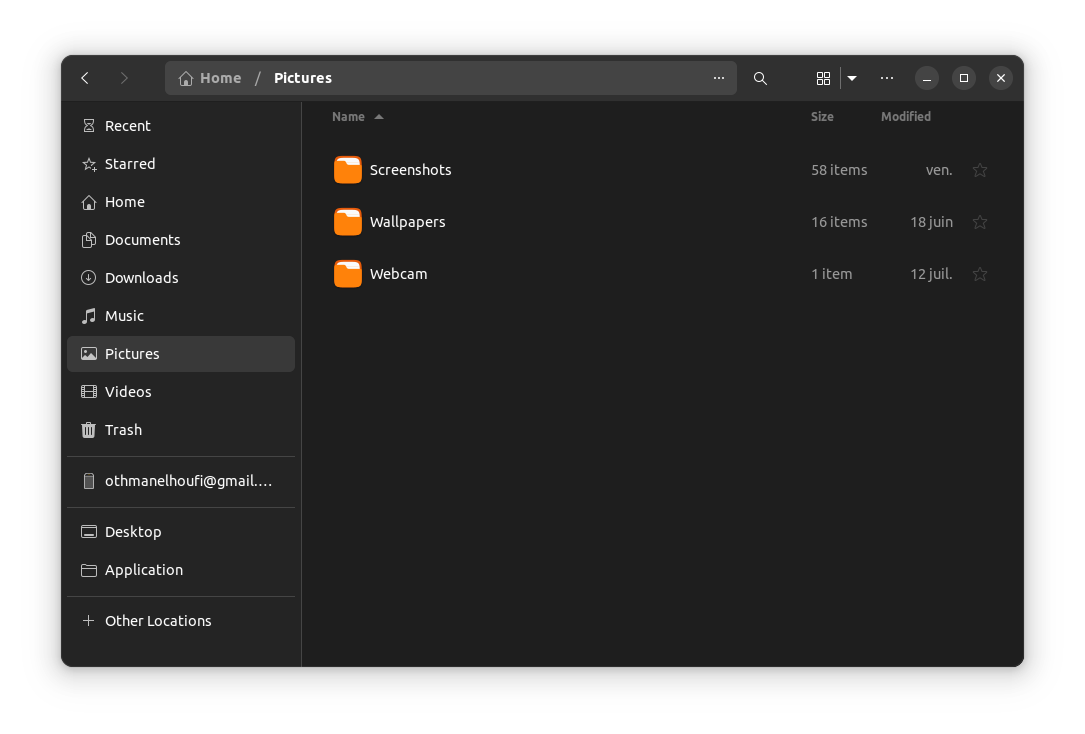The width and height of the screenshot is (1085, 734).
Task: Open the search icon in the toolbar
Action: point(760,77)
